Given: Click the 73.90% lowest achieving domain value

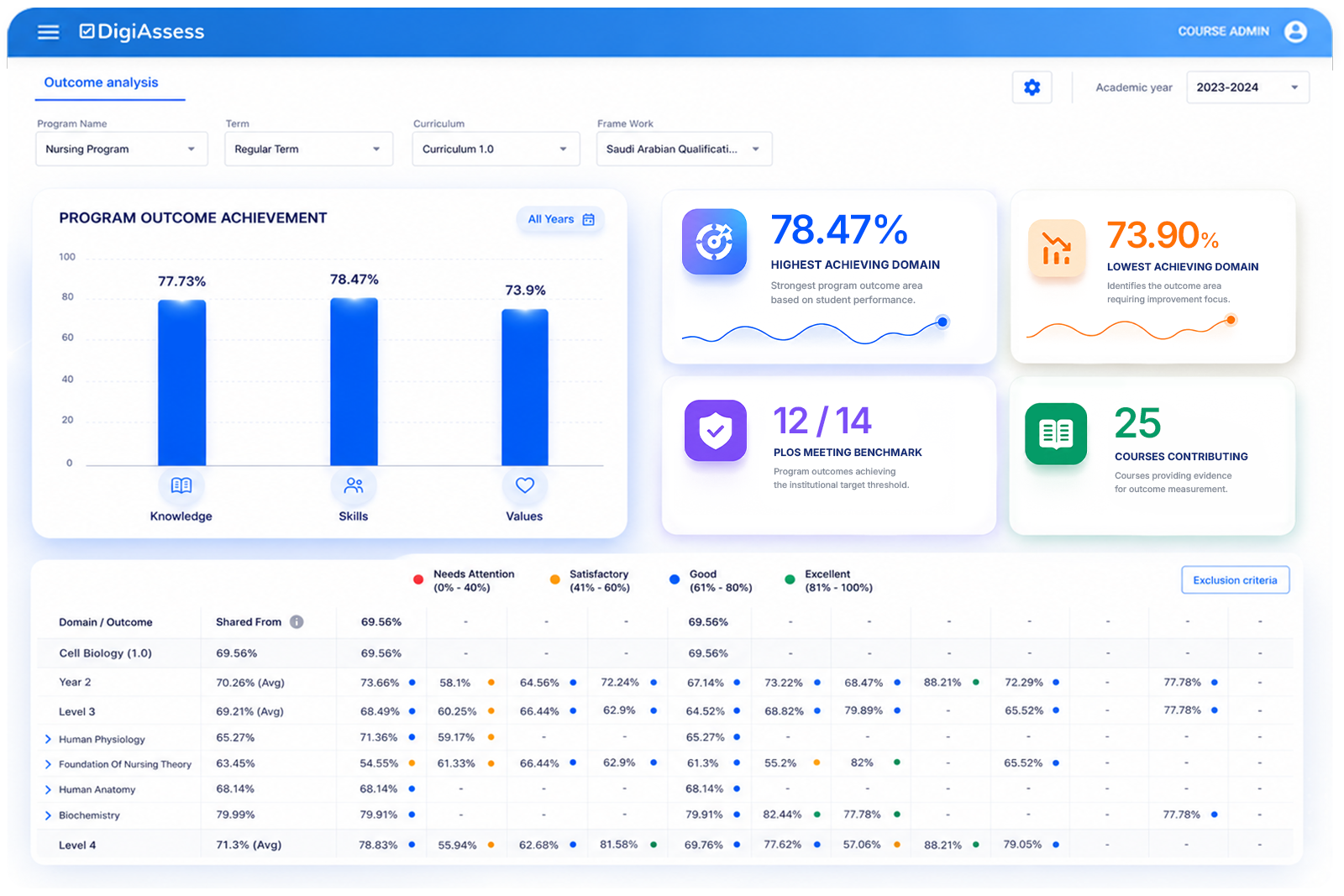Looking at the screenshot, I should 1163,235.
